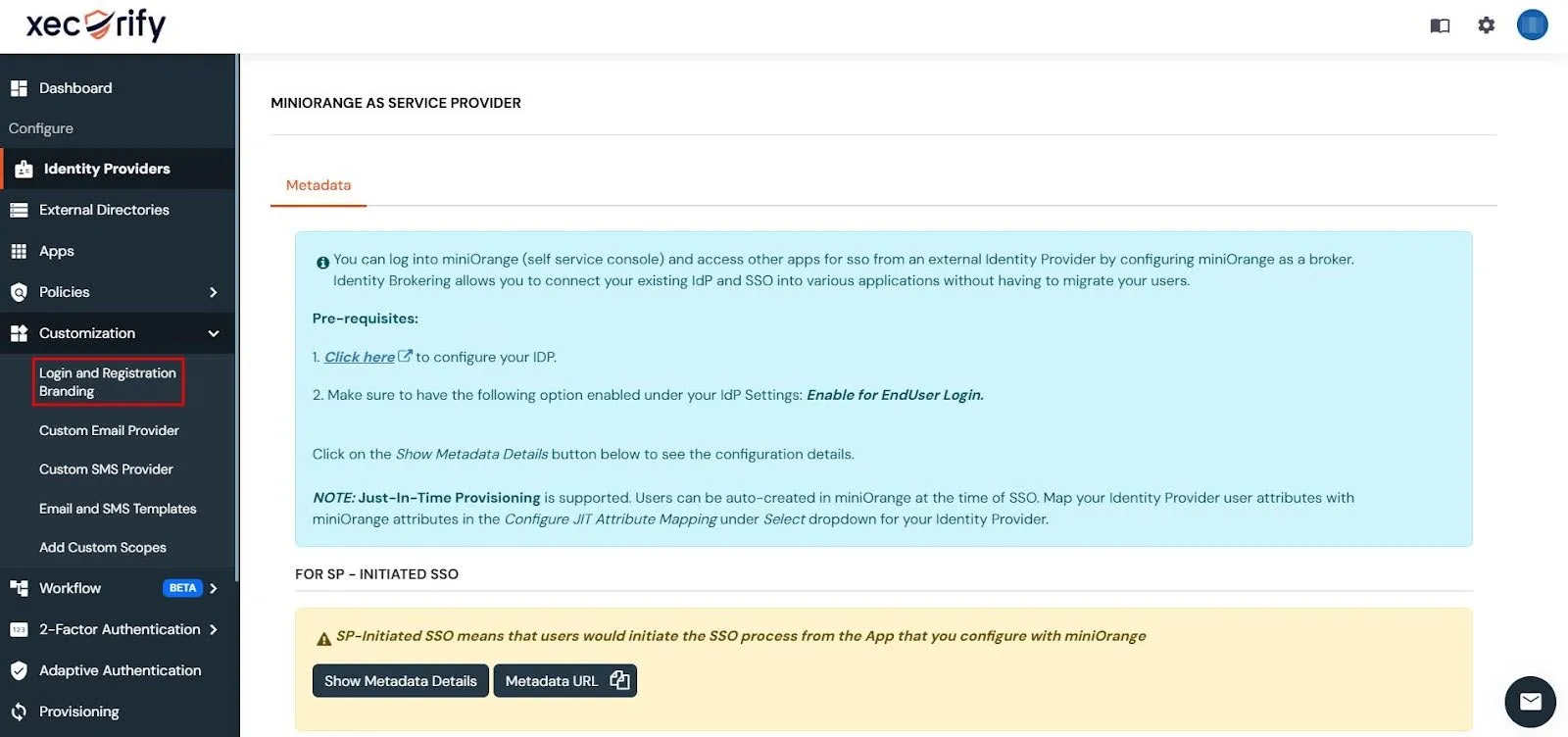The height and width of the screenshot is (737, 1568).
Task: Click the FOR SP - INITIATED SSO heading
Action: pyautogui.click(x=376, y=574)
